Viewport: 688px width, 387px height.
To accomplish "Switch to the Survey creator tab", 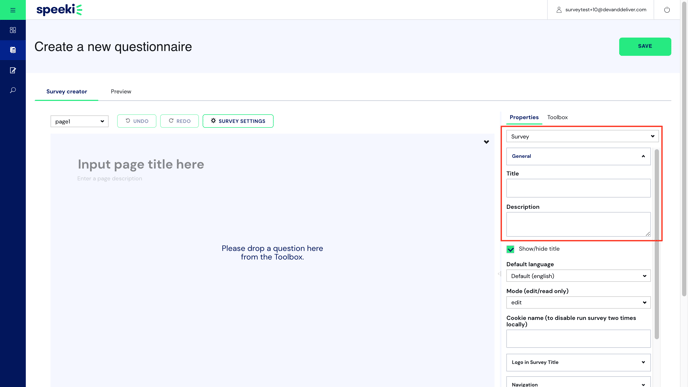I will 66,92.
